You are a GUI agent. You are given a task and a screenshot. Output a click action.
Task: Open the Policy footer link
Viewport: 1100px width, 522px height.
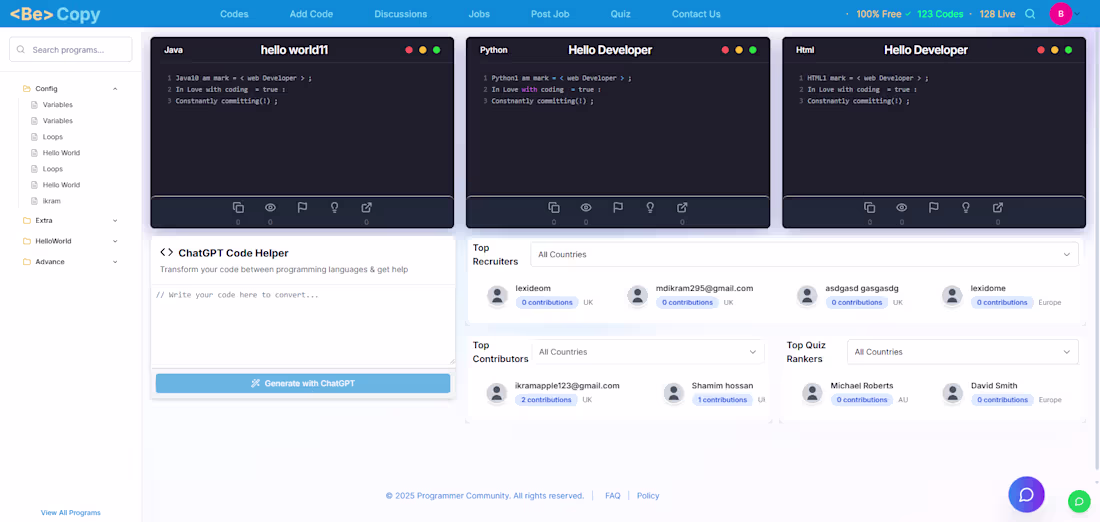click(648, 495)
